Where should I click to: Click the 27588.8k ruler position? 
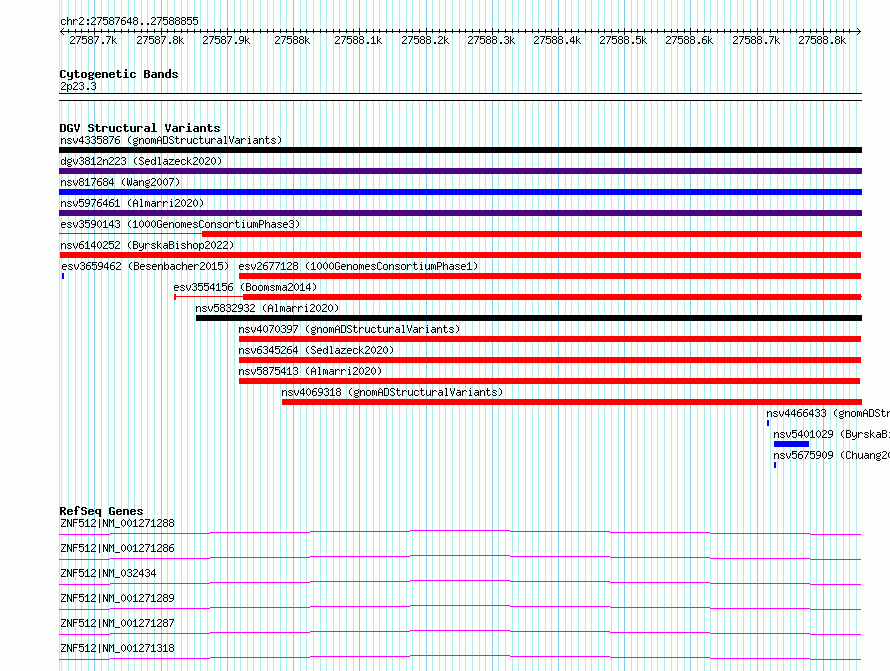coord(822,40)
